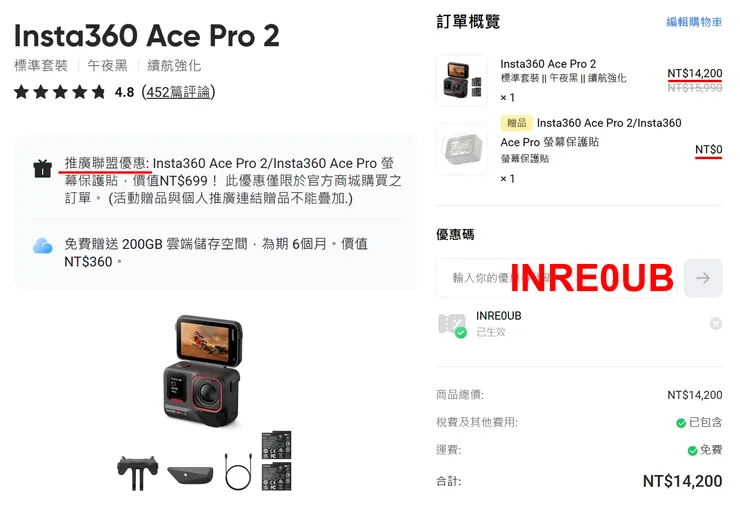Click the USB cable accessory image
Viewport: 740px width, 513px height.
(x=239, y=472)
